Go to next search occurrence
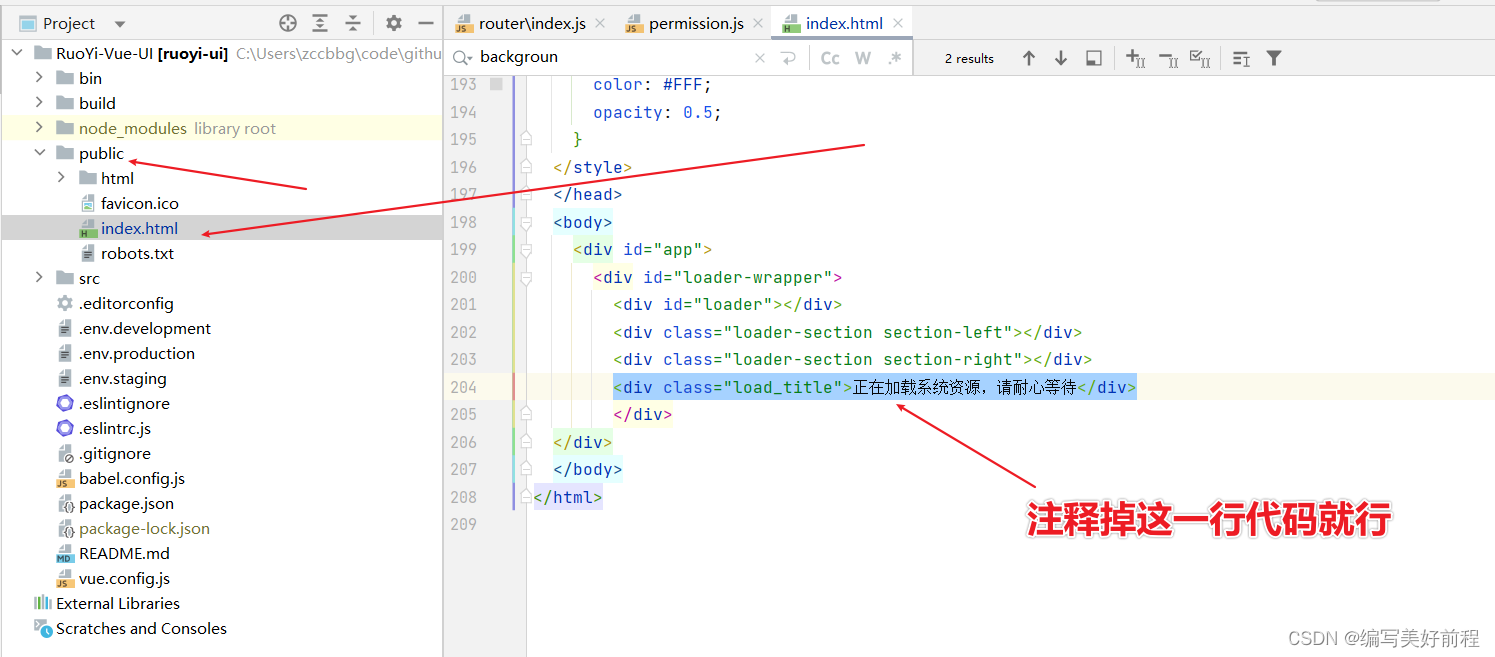This screenshot has width=1495, height=657. click(x=1061, y=58)
